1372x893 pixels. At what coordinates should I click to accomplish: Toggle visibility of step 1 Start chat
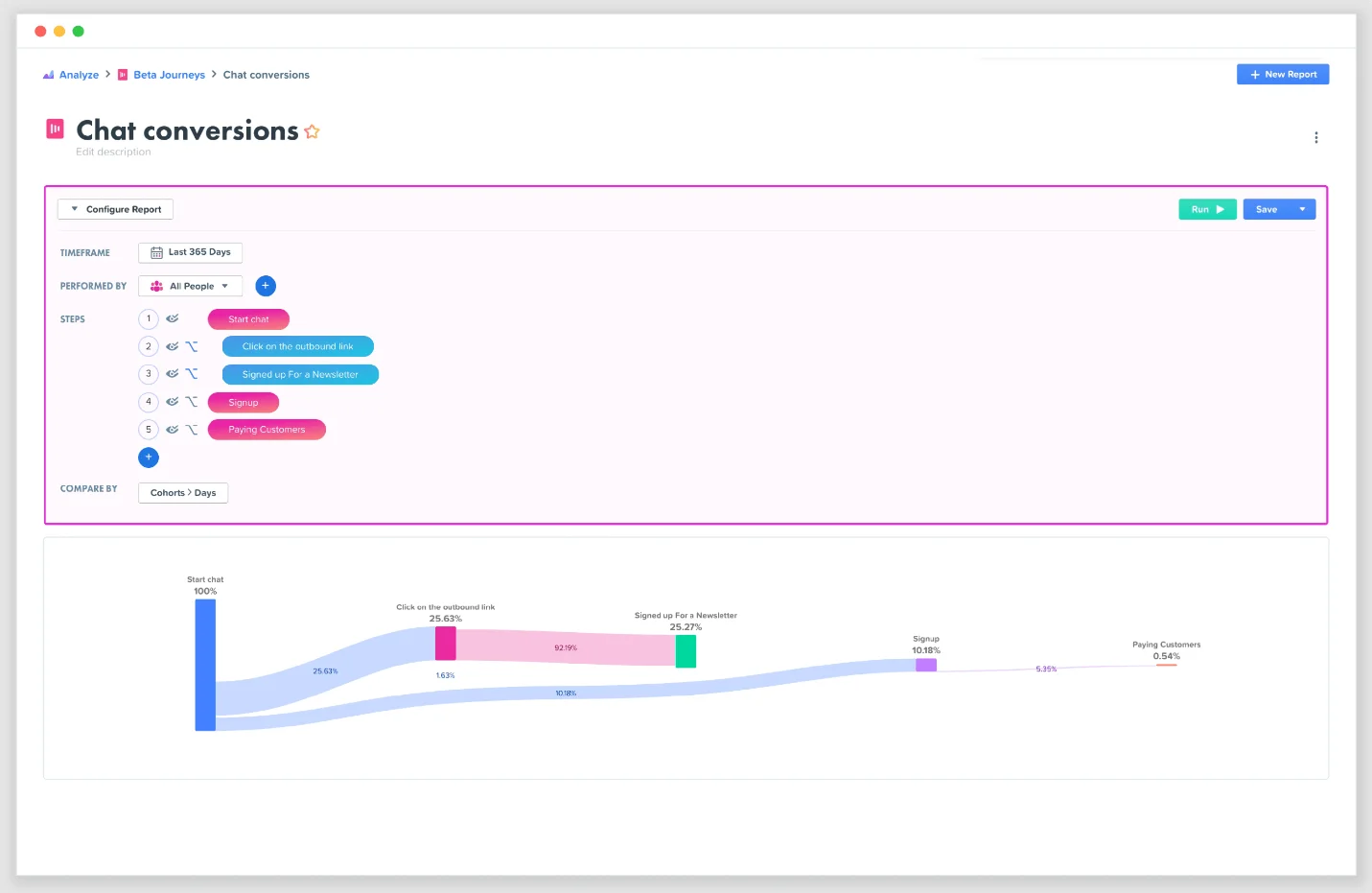pos(173,318)
